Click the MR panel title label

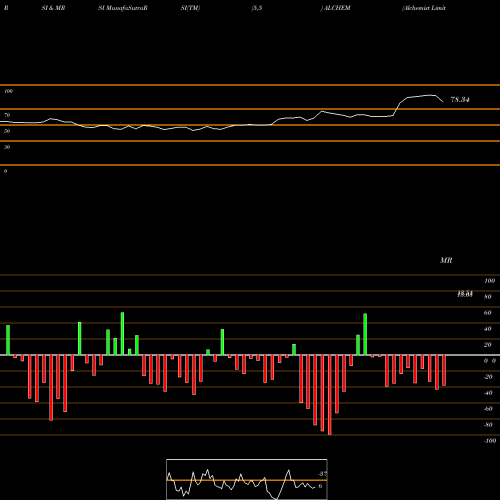pyautogui.click(x=446, y=260)
